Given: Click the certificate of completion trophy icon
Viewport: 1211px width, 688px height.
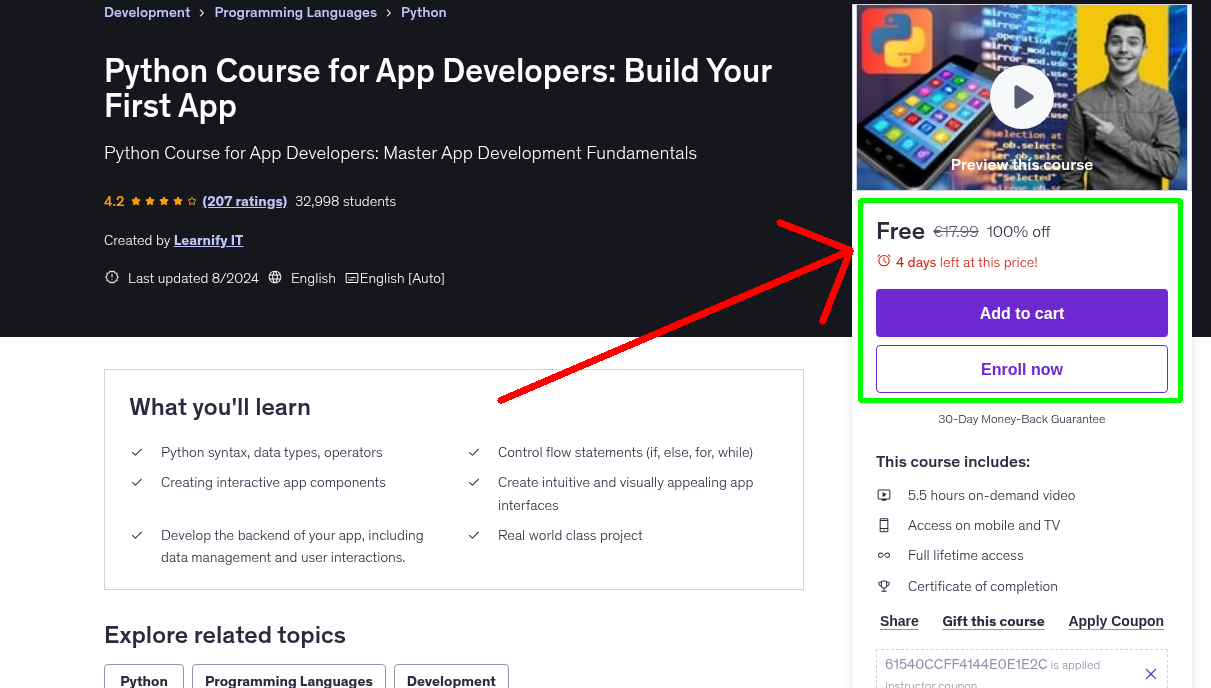Looking at the screenshot, I should click(884, 585).
